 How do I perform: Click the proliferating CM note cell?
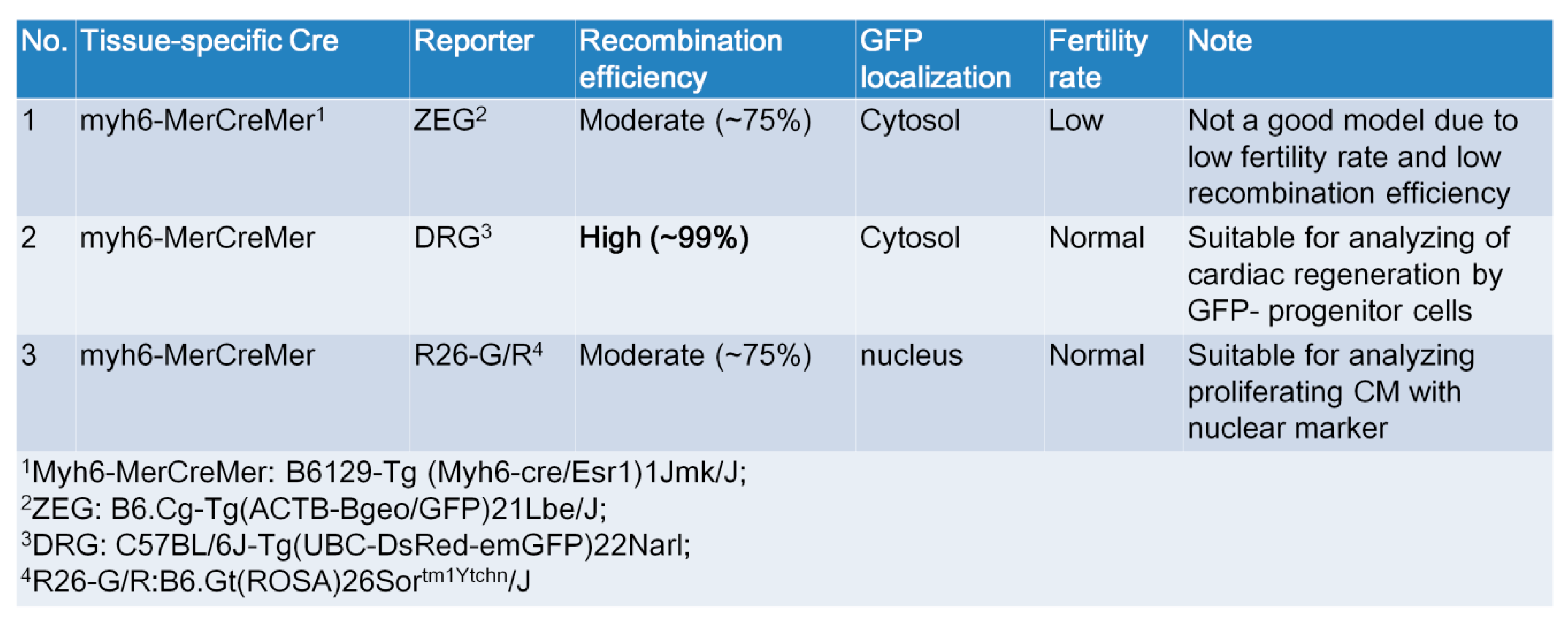pyautogui.click(x=1330, y=391)
